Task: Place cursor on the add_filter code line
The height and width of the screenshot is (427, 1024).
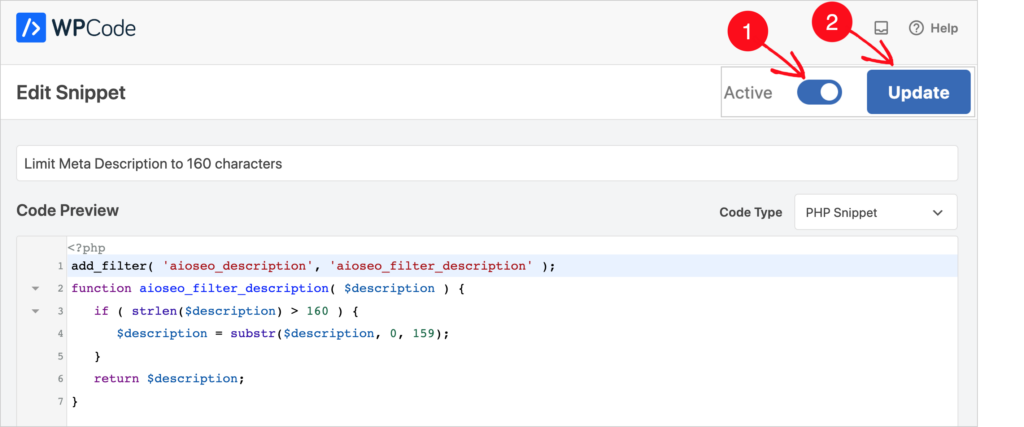Action: pyautogui.click(x=313, y=266)
